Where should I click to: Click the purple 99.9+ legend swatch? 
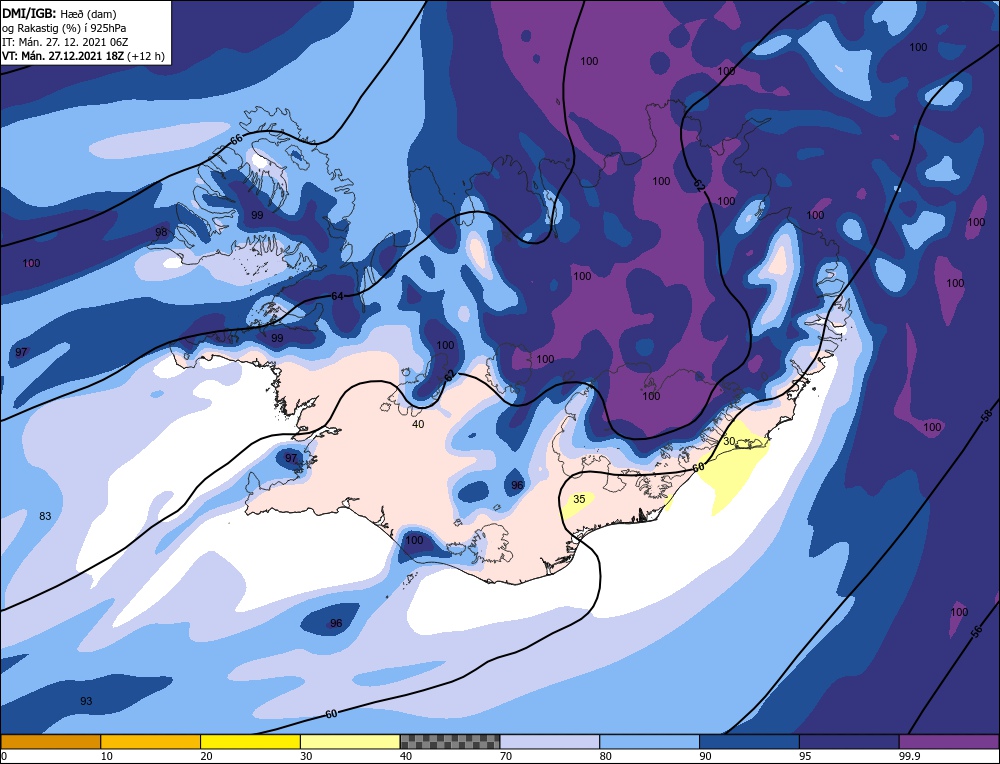(x=949, y=741)
